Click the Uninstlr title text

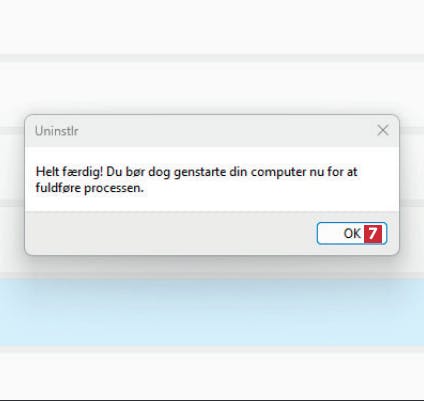(x=57, y=131)
